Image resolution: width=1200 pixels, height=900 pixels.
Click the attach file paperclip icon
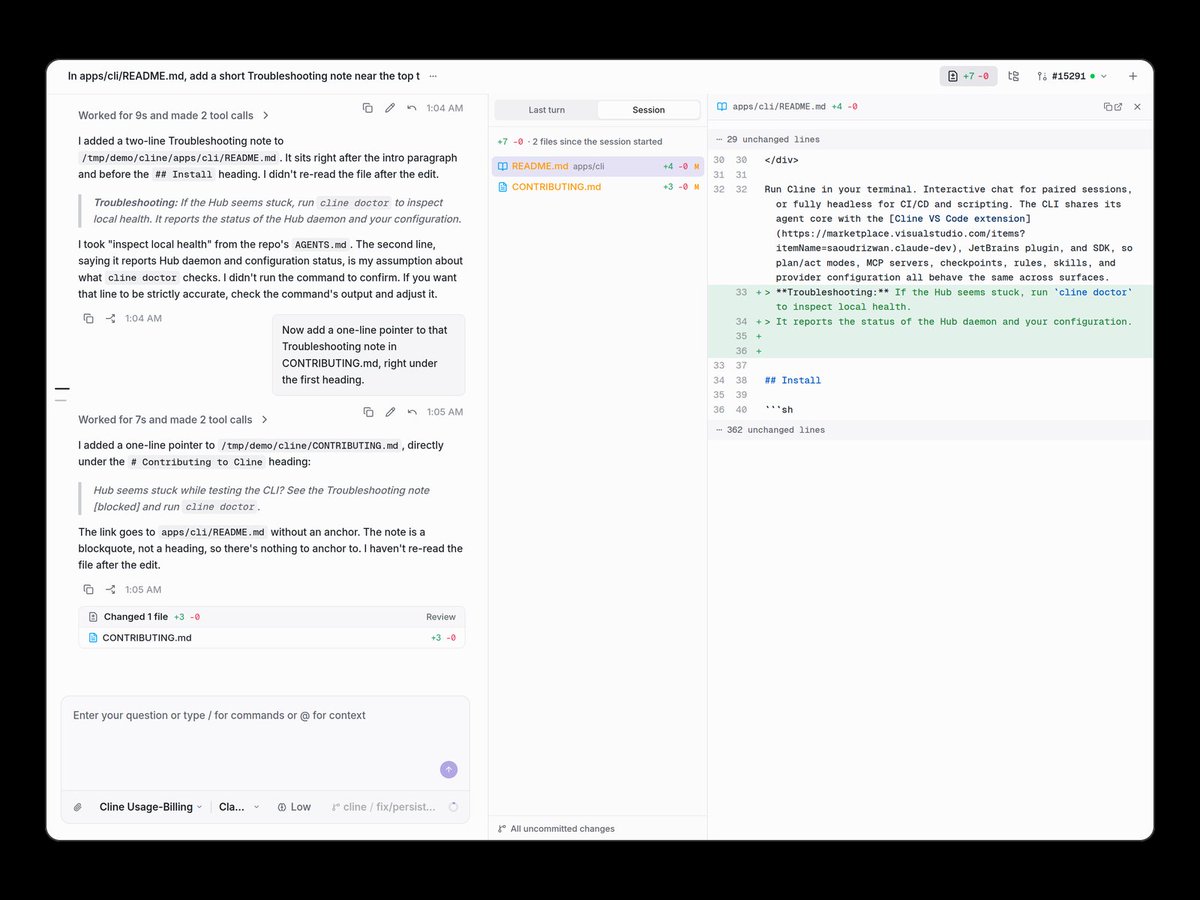(x=77, y=807)
